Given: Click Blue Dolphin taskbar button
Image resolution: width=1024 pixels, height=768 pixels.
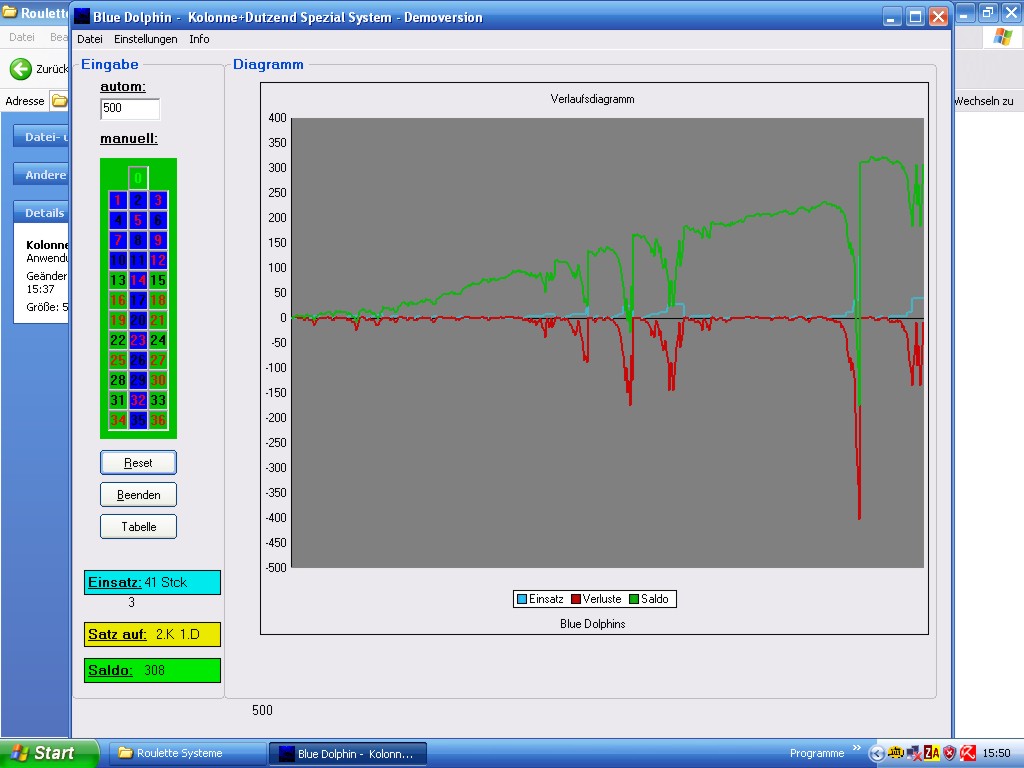Looking at the screenshot, I should coord(347,754).
